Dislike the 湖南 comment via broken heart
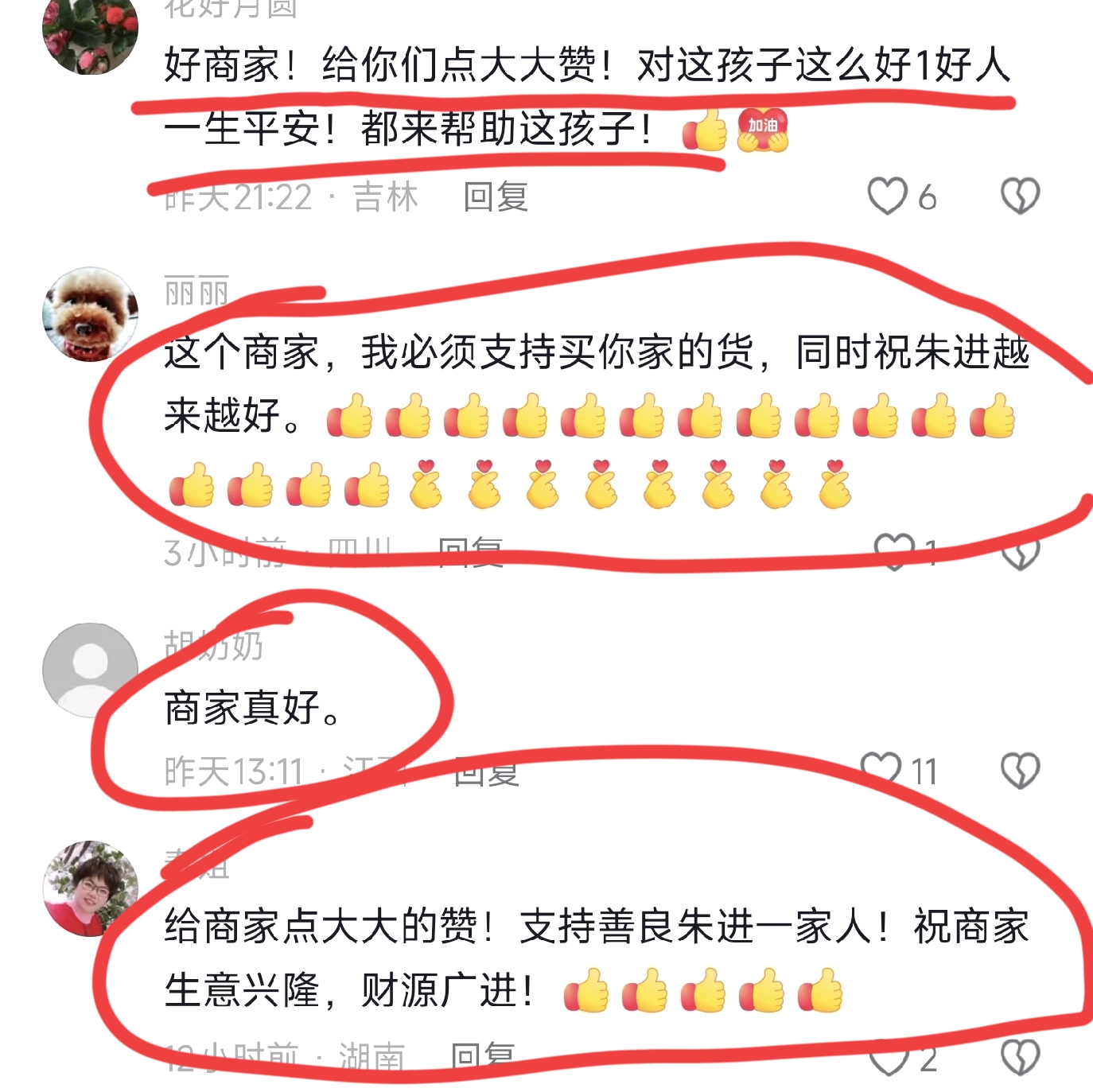This screenshot has height=1092, width=1093. [1020, 1059]
